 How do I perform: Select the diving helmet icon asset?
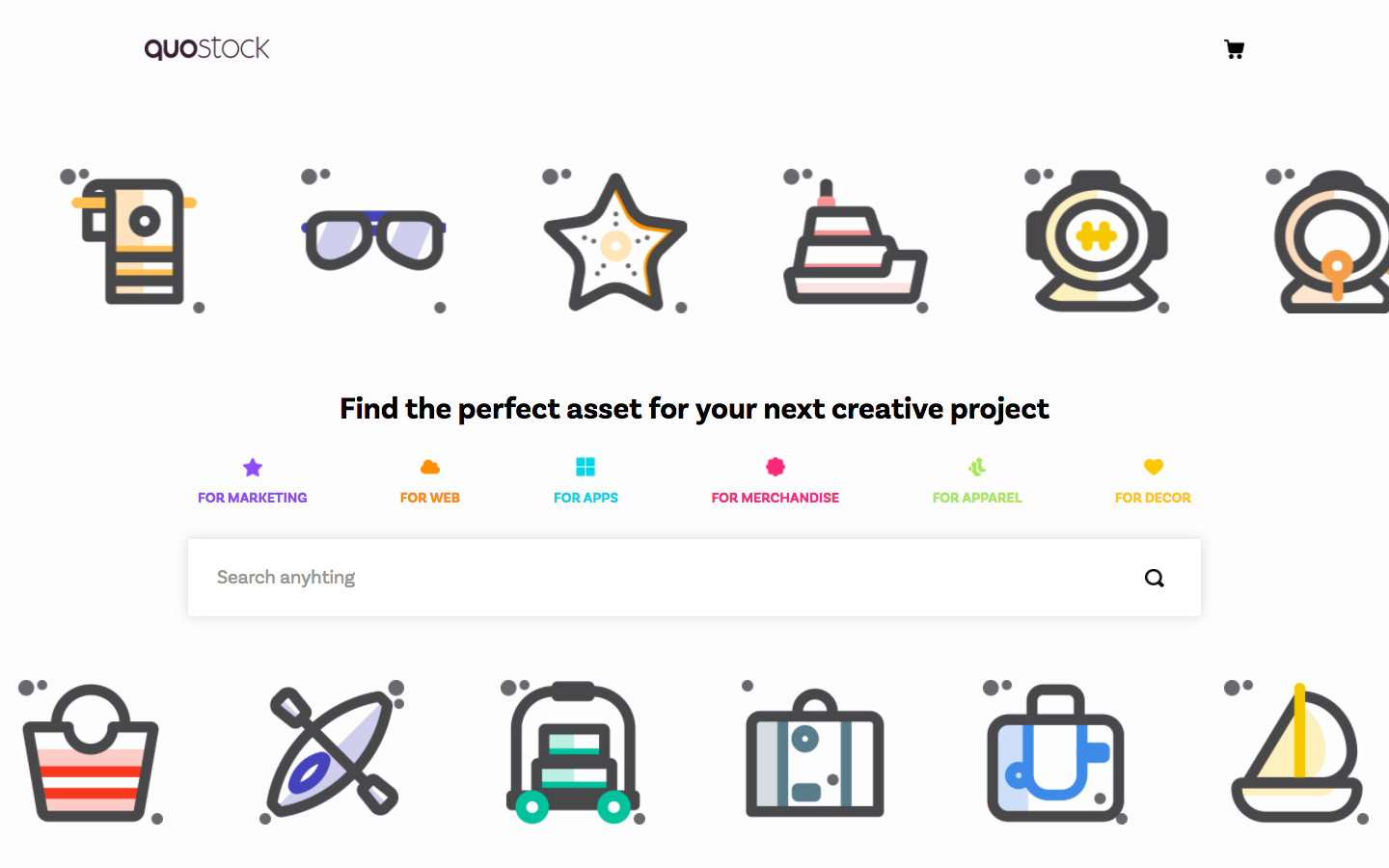pos(1098,240)
